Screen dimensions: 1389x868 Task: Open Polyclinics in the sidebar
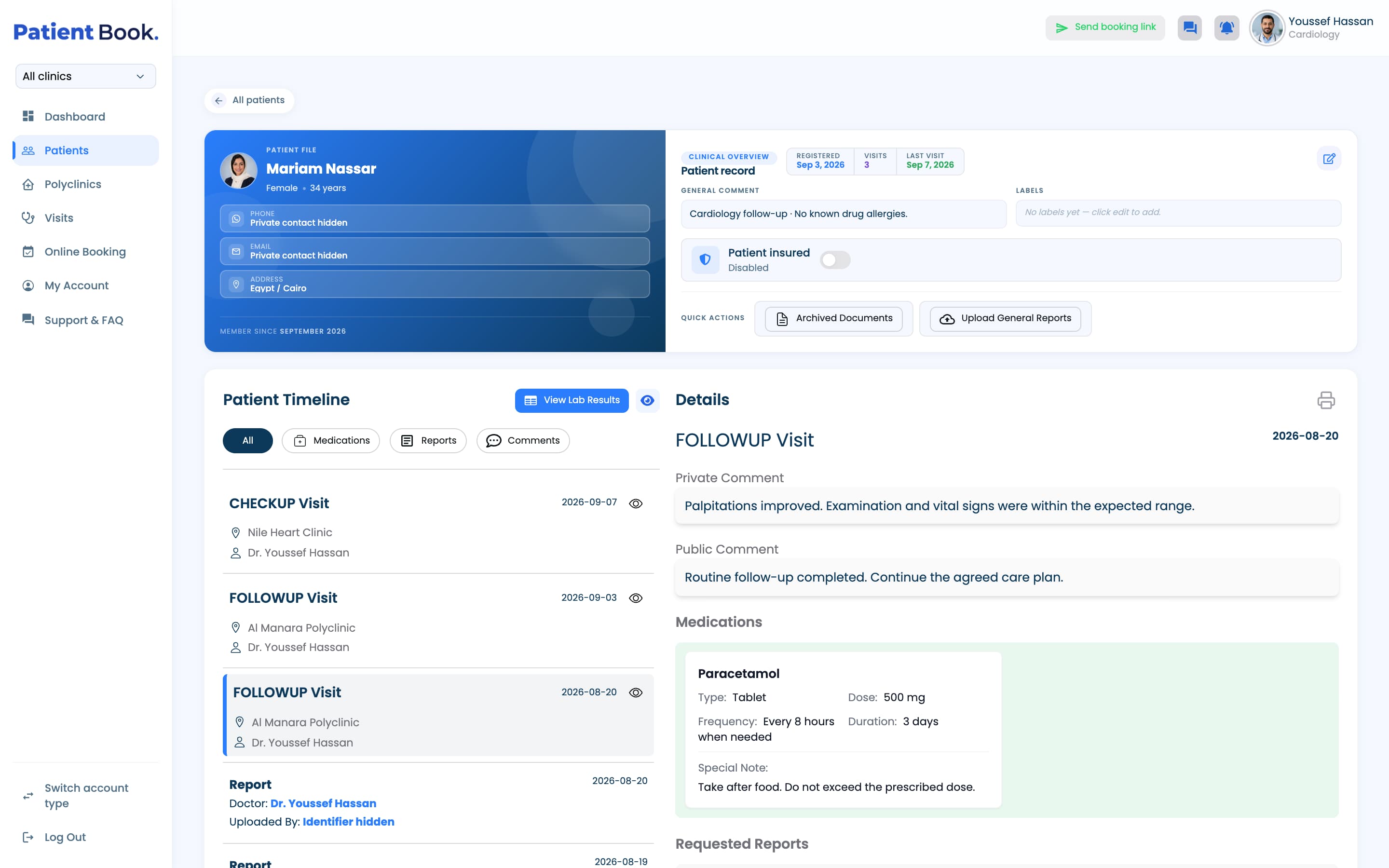pyautogui.click(x=85, y=184)
